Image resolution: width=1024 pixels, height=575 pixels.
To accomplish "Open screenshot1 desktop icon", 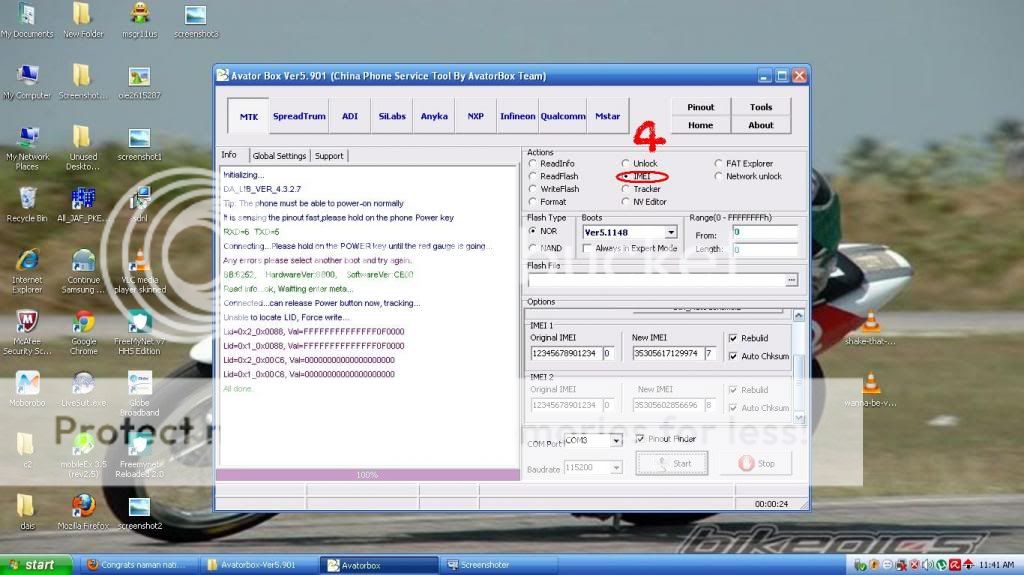I will point(139,144).
